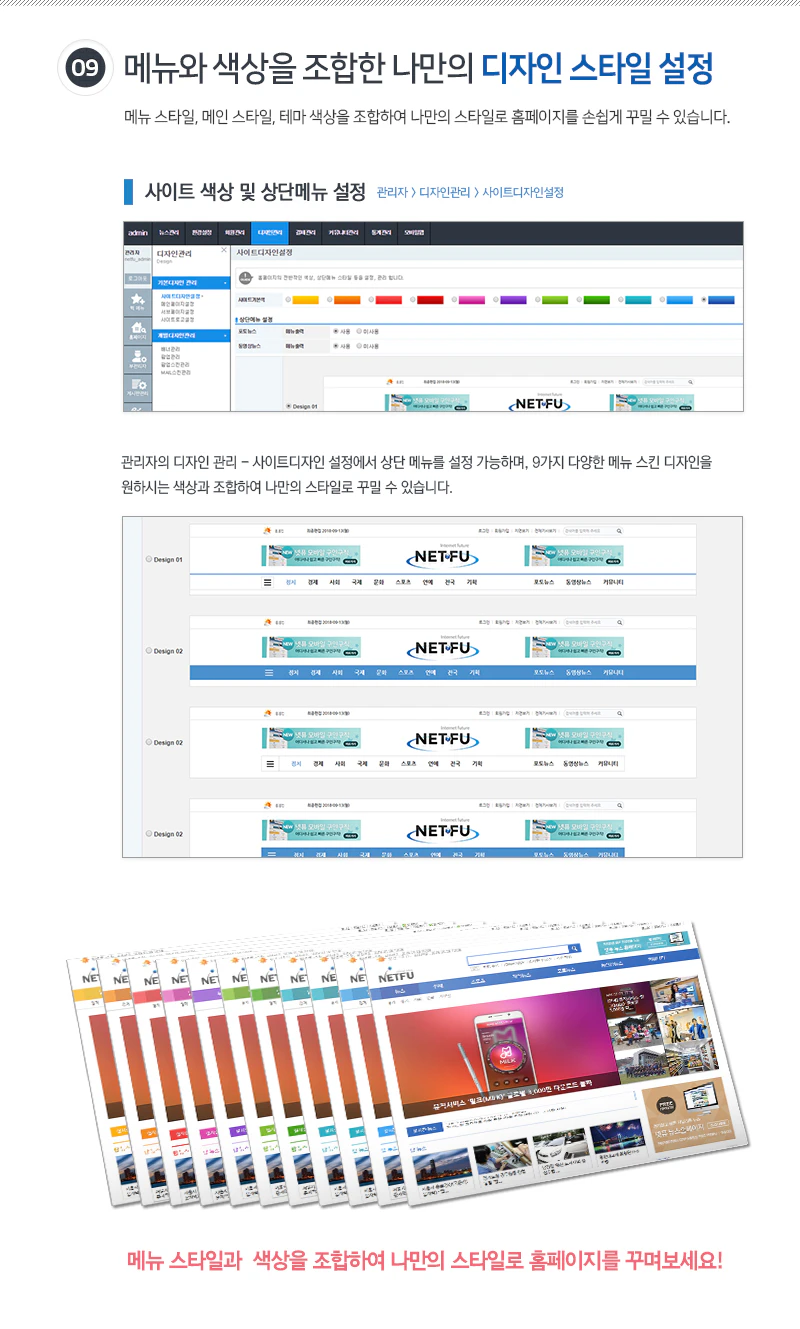Collapse the 개별디자인관리 section arrow
The width and height of the screenshot is (800, 1329).
point(225,336)
